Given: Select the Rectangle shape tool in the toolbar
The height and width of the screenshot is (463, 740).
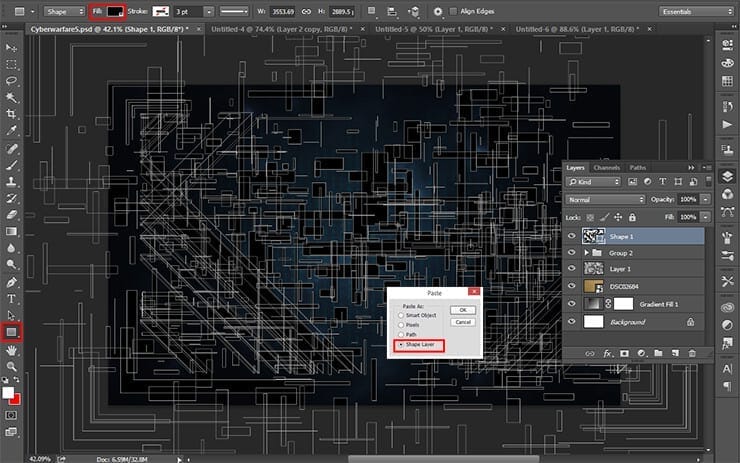Looking at the screenshot, I should click(x=13, y=332).
